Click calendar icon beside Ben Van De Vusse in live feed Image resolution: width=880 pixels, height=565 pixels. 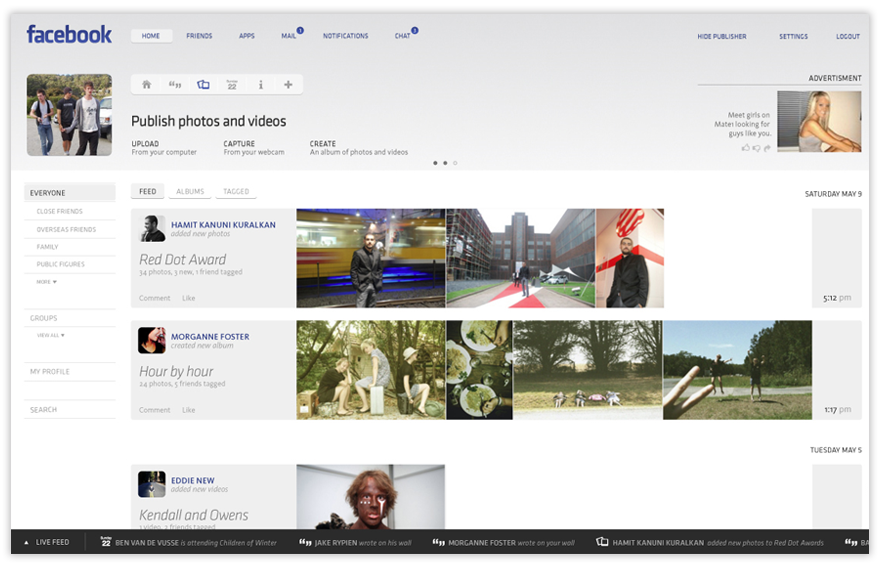106,542
